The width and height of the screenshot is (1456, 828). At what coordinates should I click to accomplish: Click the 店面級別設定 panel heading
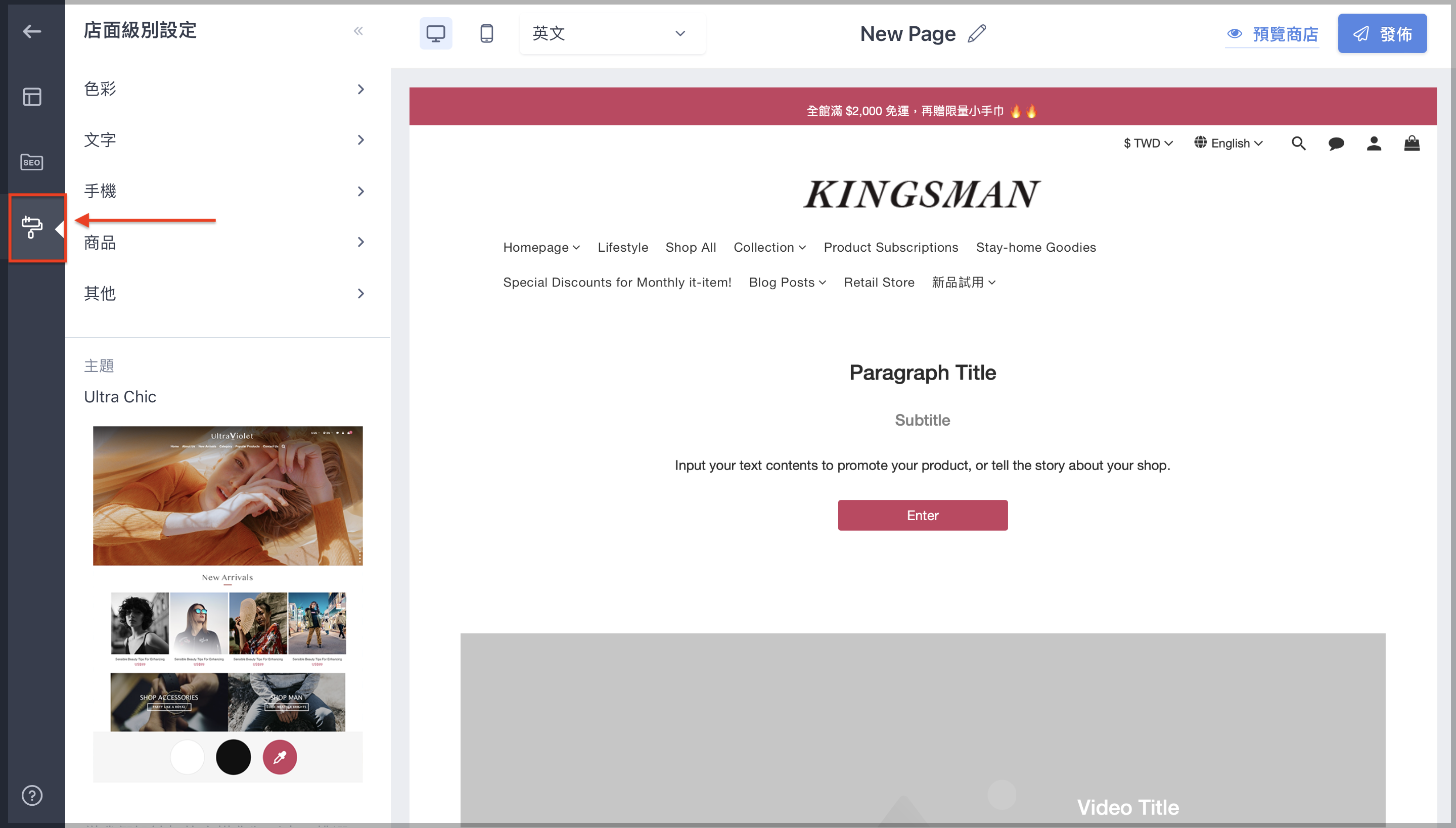pos(141,31)
